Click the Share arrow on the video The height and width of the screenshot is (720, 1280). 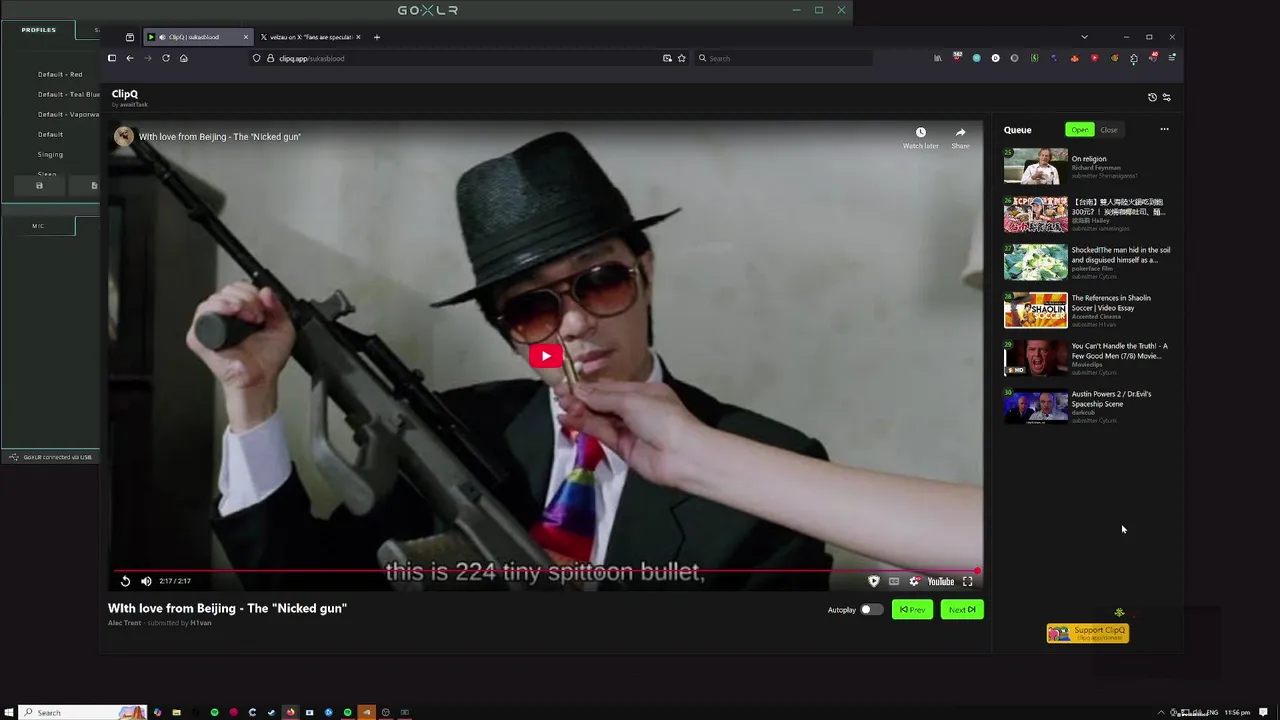point(960,132)
